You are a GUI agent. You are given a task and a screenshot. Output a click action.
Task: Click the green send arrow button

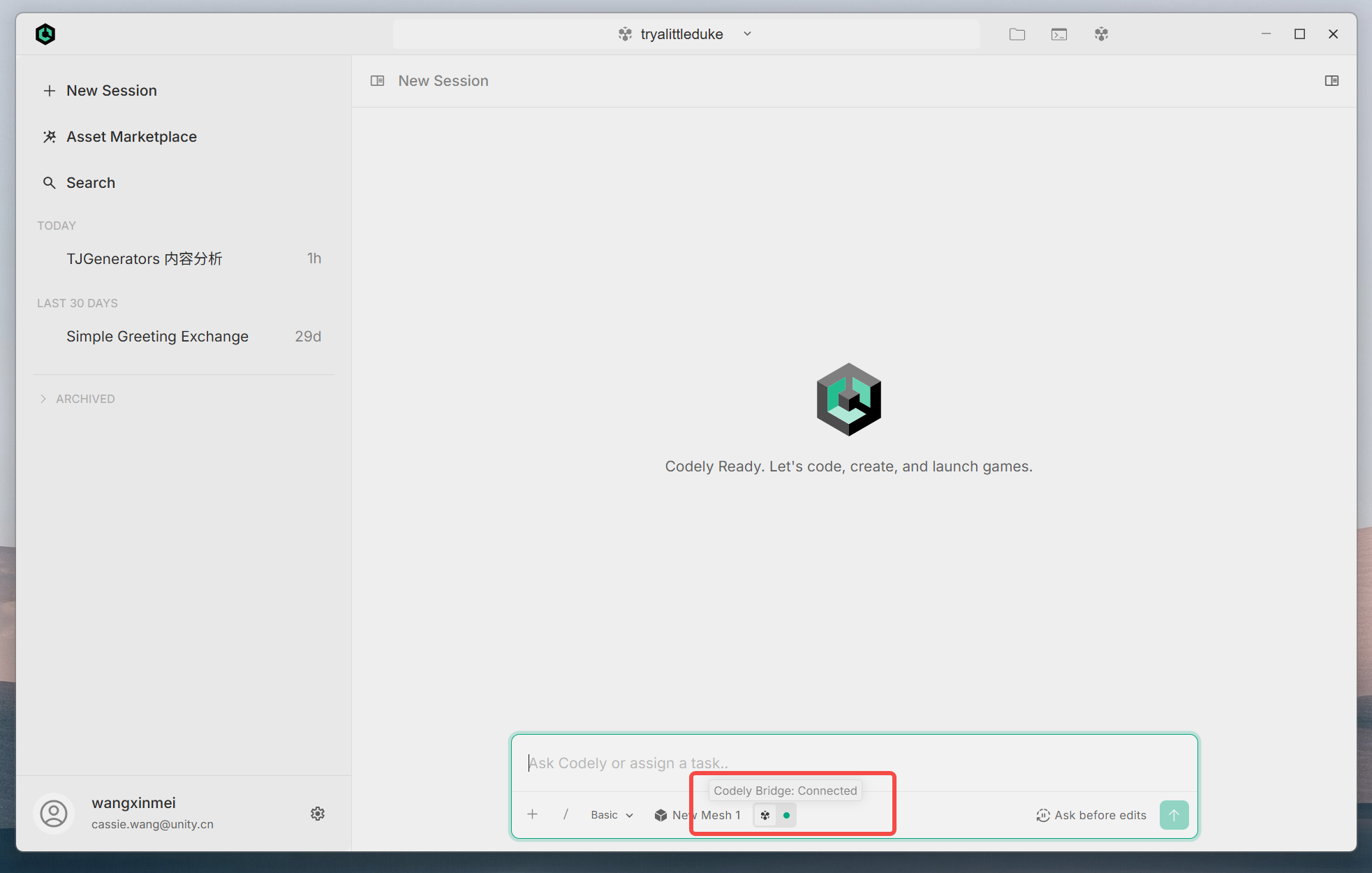1174,815
